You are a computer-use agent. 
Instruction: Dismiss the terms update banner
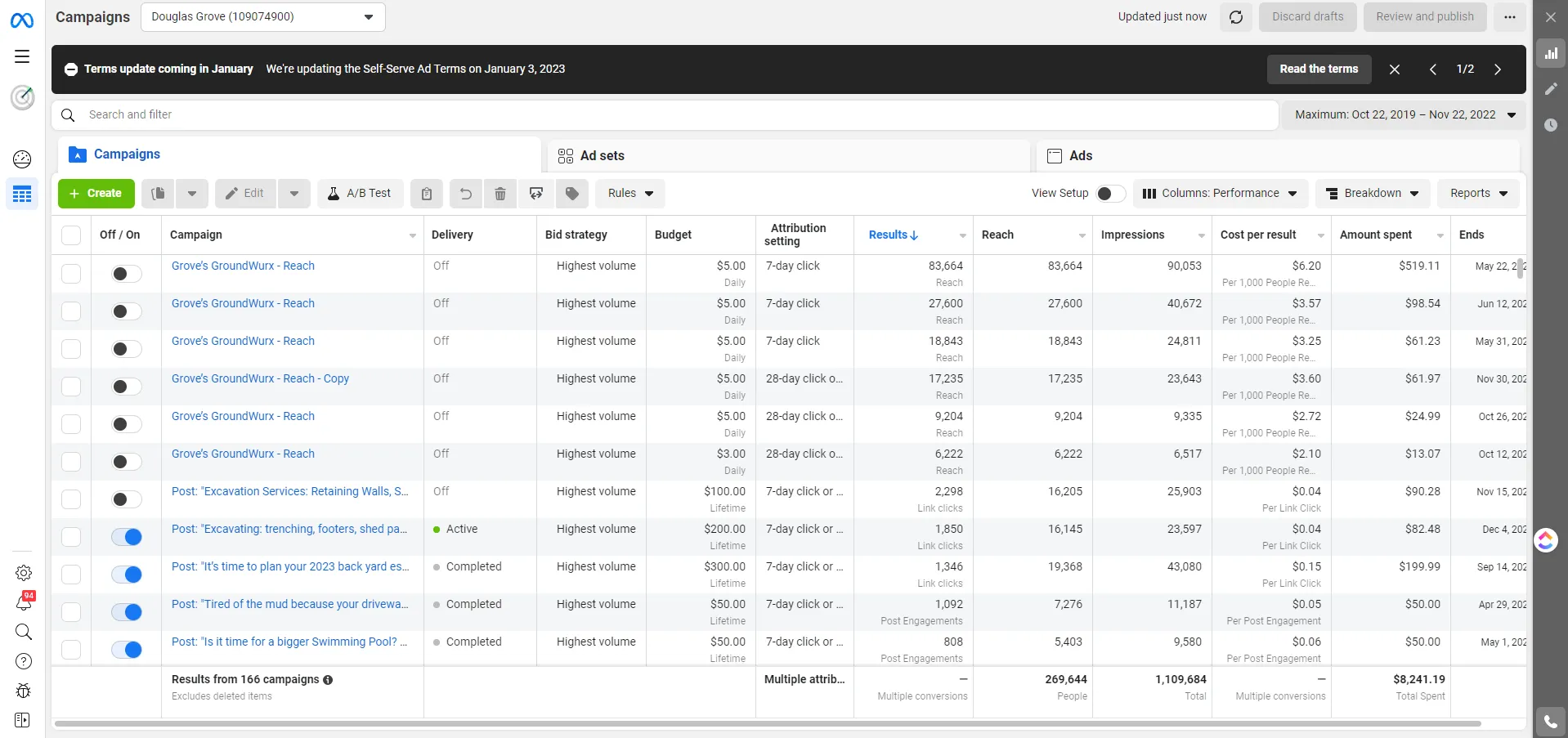tap(1395, 69)
